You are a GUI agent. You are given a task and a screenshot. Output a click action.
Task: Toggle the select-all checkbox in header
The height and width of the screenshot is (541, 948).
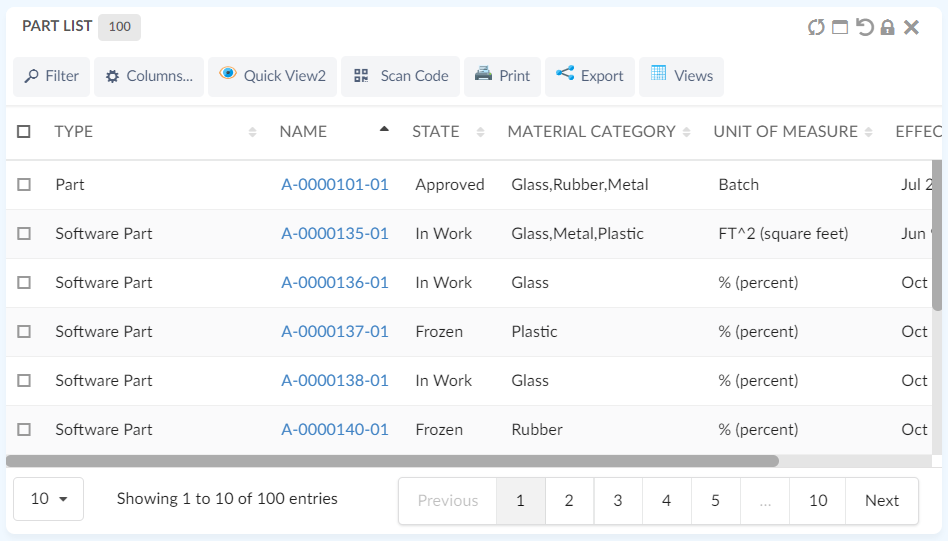[24, 131]
